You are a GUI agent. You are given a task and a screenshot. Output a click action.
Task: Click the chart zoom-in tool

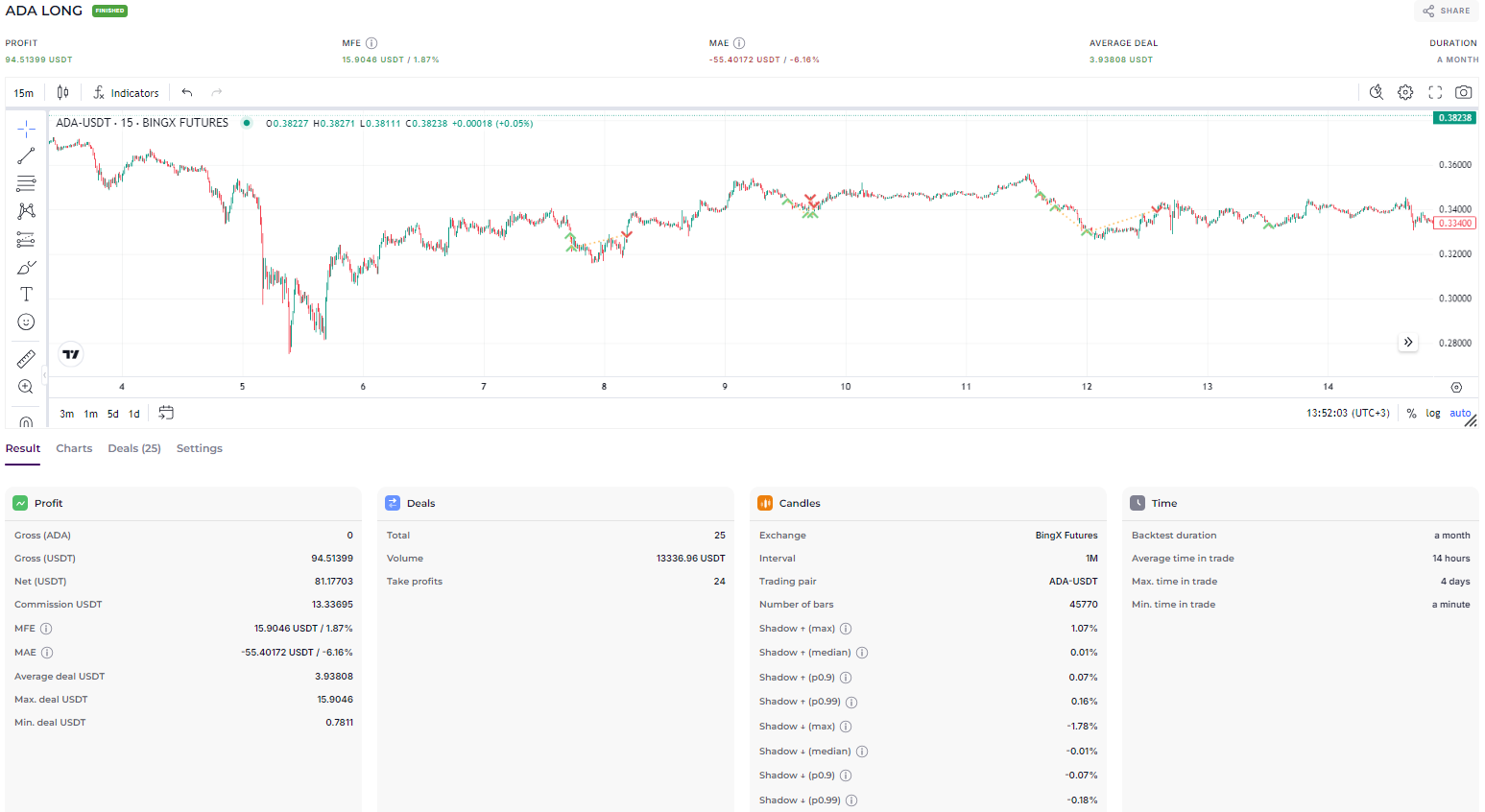pyautogui.click(x=26, y=387)
